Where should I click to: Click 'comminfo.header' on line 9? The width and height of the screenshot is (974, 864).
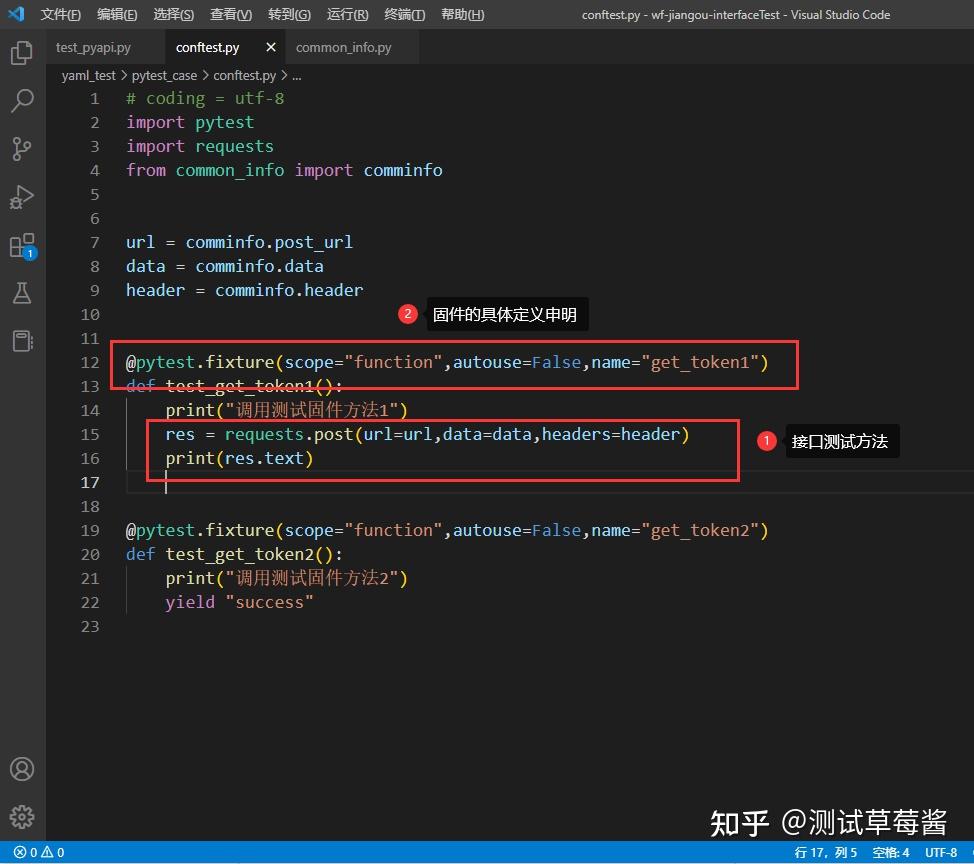(289, 290)
